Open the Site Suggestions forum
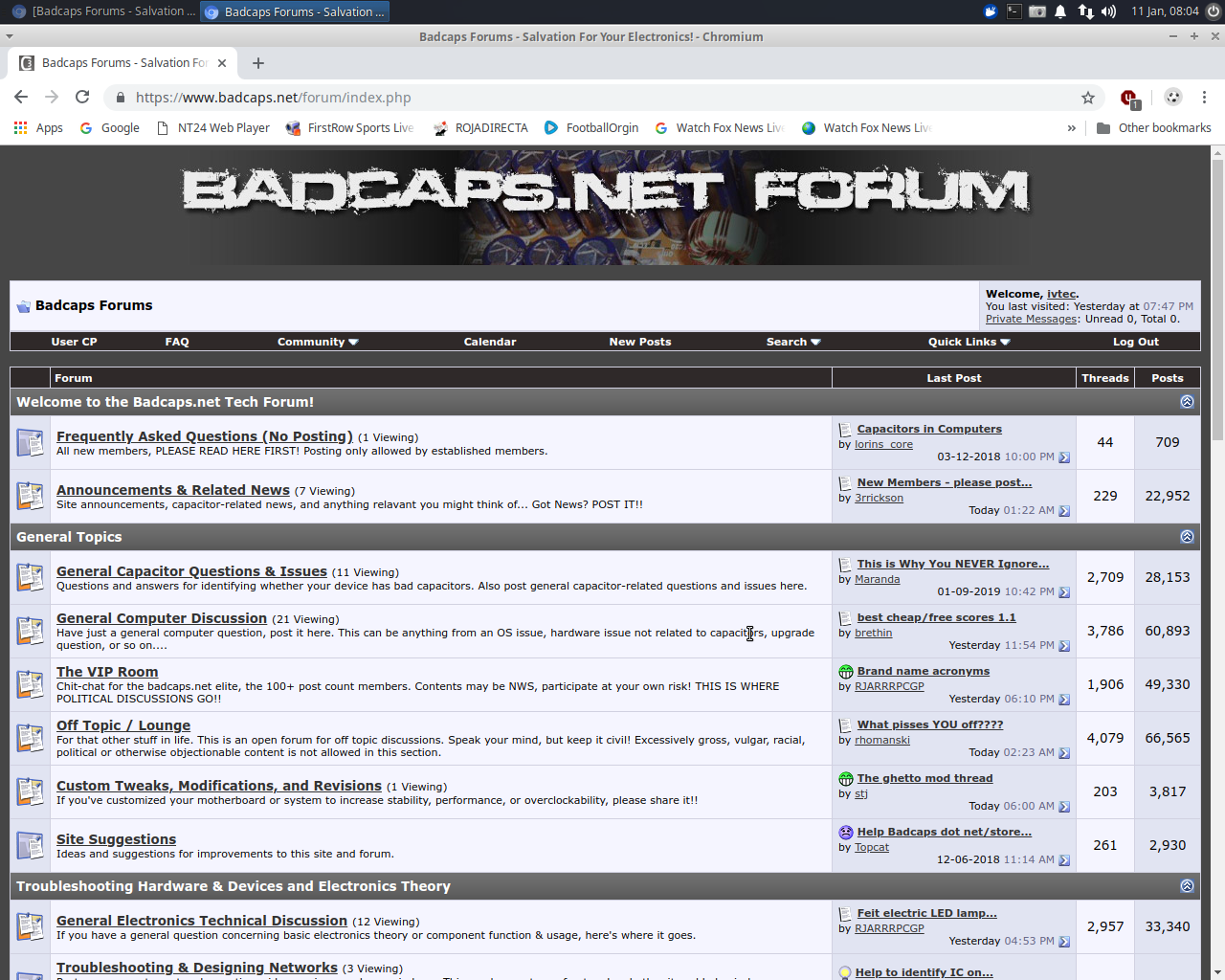 [x=117, y=839]
